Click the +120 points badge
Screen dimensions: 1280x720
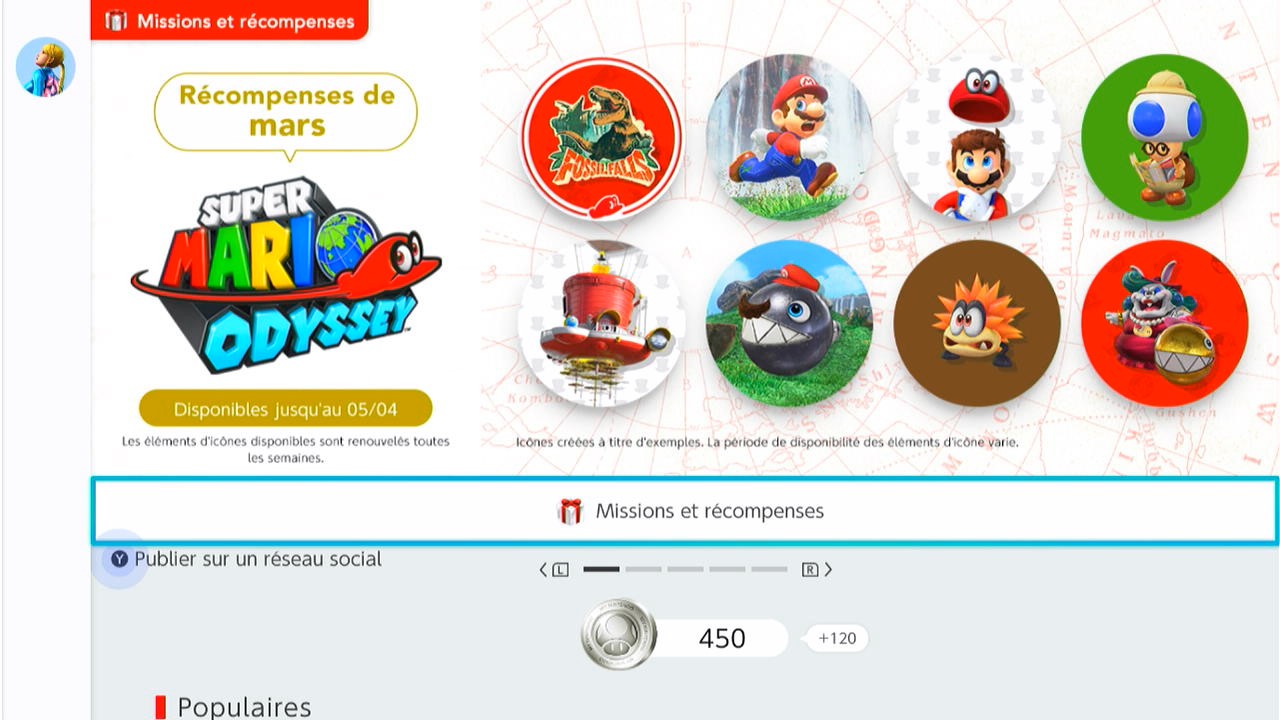click(837, 638)
